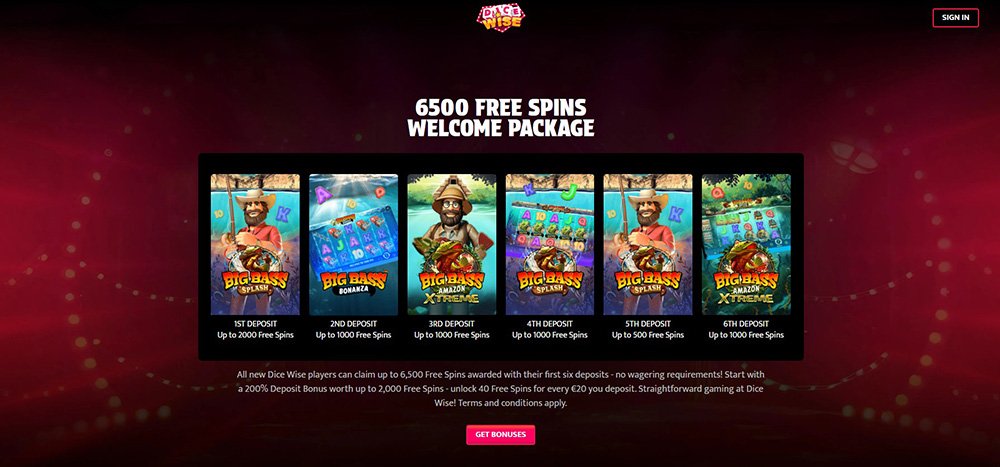The width and height of the screenshot is (1000, 467).
Task: Select the 6th deposit Big Bass Amazon Xtreme thumbnail
Action: (x=746, y=245)
